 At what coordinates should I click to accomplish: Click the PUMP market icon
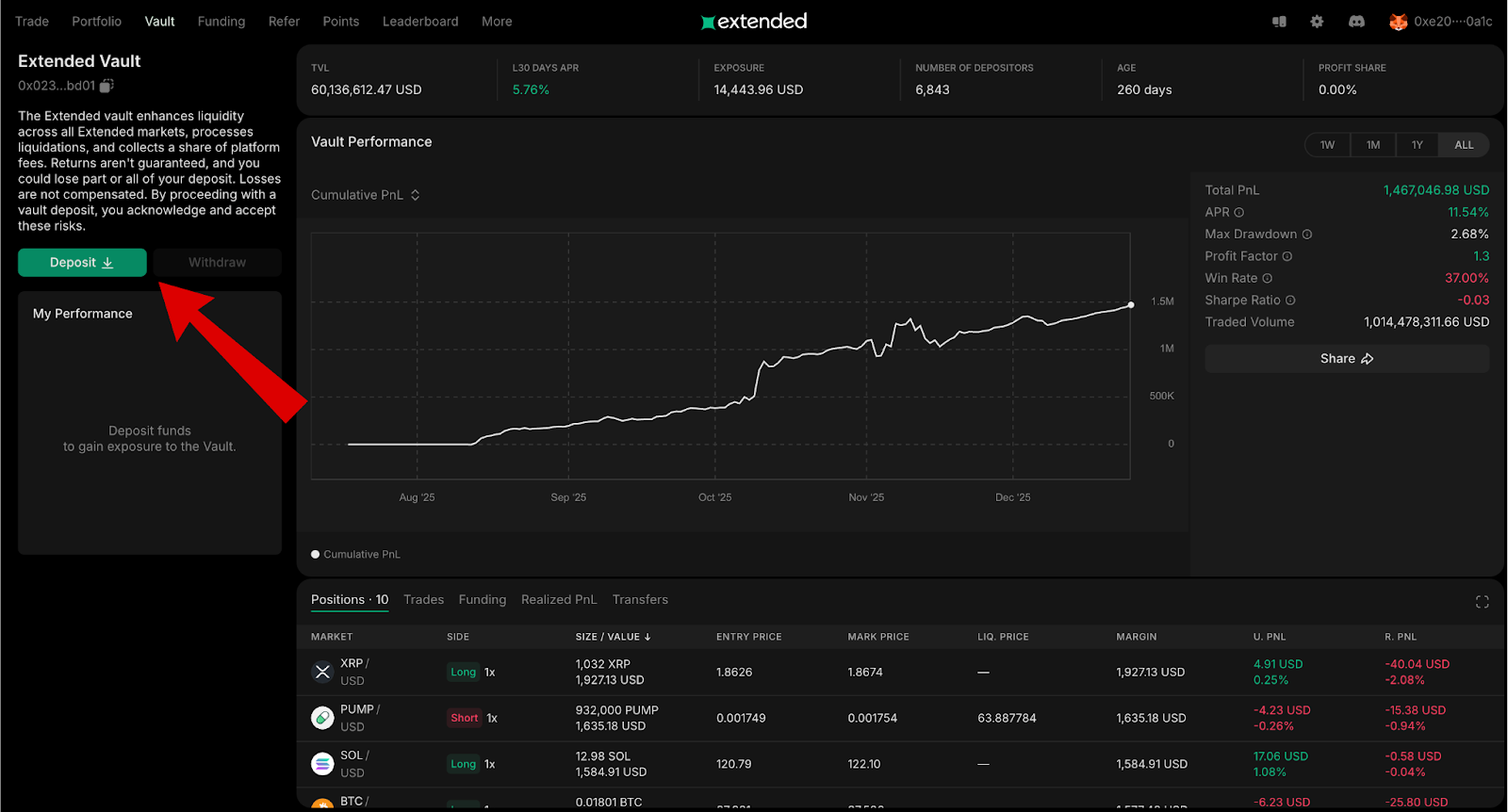pyautogui.click(x=322, y=718)
